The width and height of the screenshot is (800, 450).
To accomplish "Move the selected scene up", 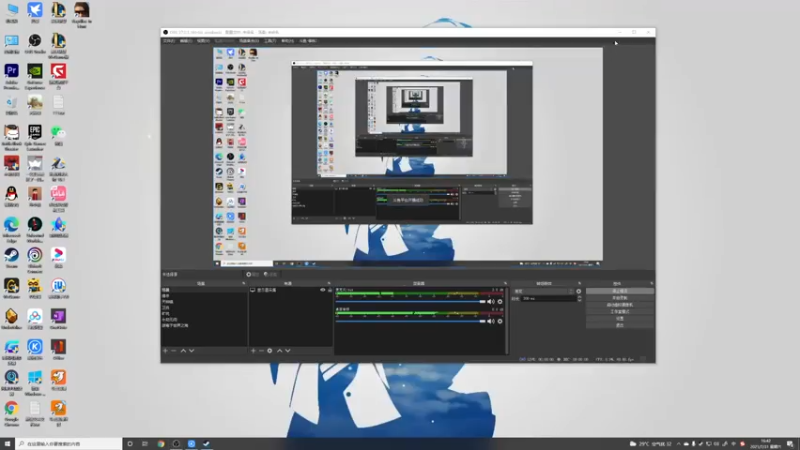I will tap(183, 351).
